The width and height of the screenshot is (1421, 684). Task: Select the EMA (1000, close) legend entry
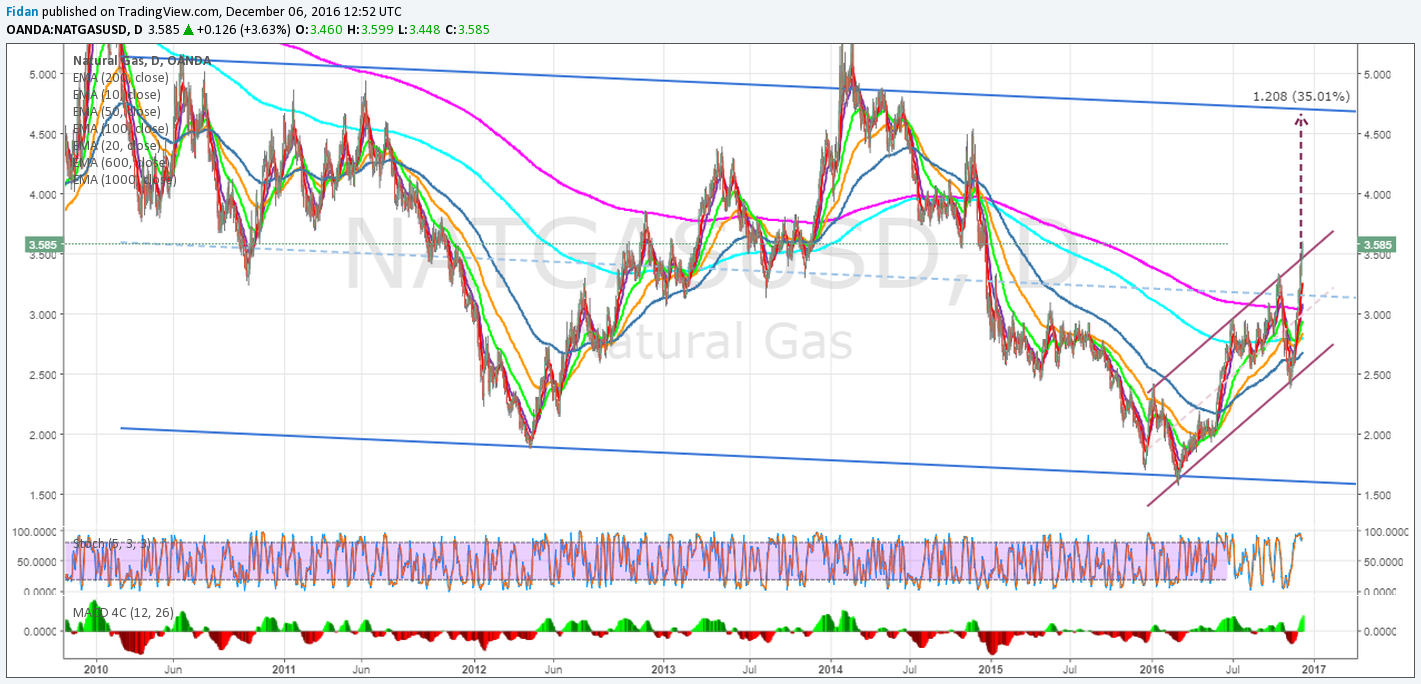click(124, 180)
